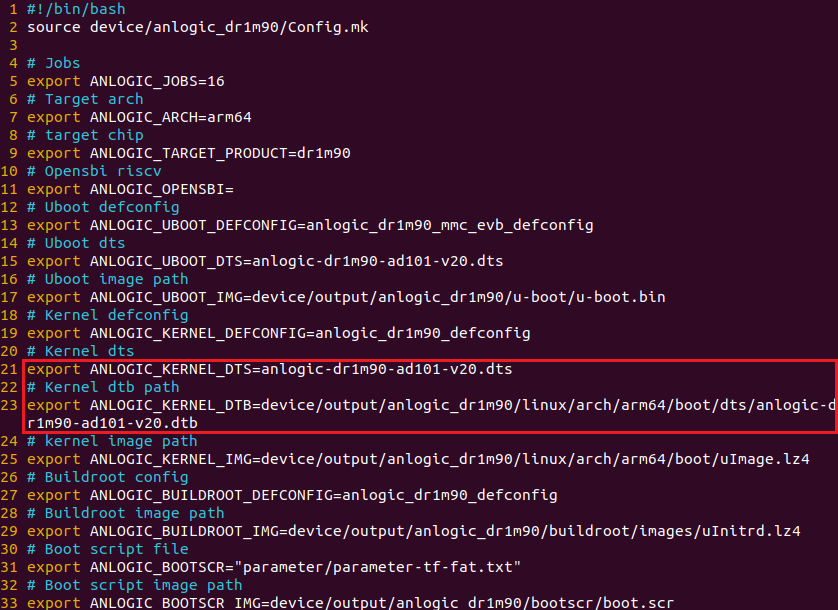Click the 'ANLOGIC_KERNEL_DTS=anlogic-dr1m90-ad101-v20.dts' text
The height and width of the screenshot is (610, 838).
pyautogui.click(x=301, y=369)
